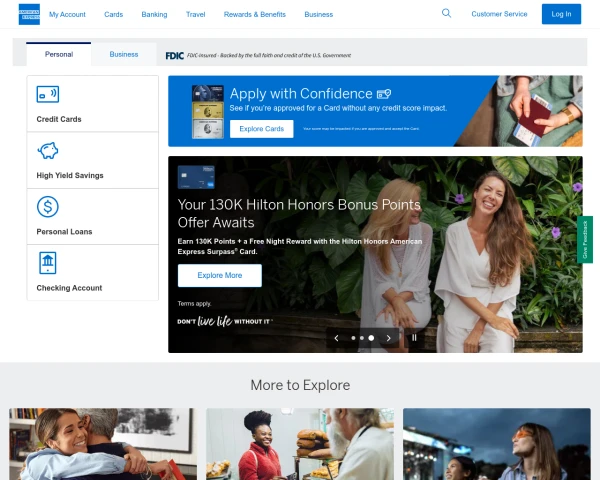Click the American Express logo

click(x=29, y=14)
